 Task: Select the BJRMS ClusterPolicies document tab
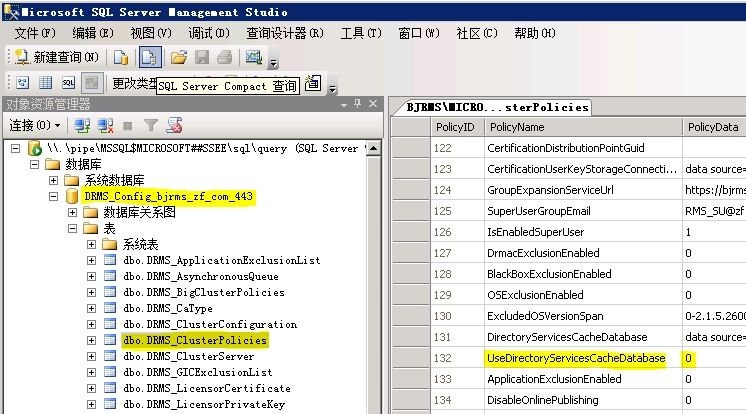(495, 108)
